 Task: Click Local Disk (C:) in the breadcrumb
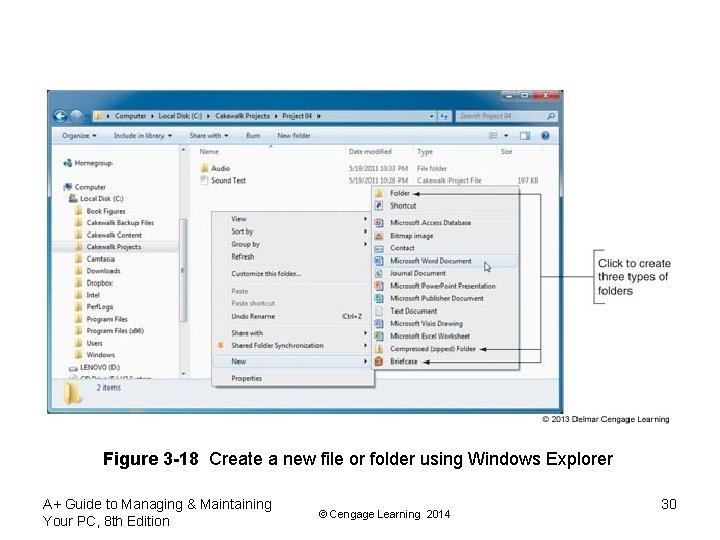[x=180, y=116]
